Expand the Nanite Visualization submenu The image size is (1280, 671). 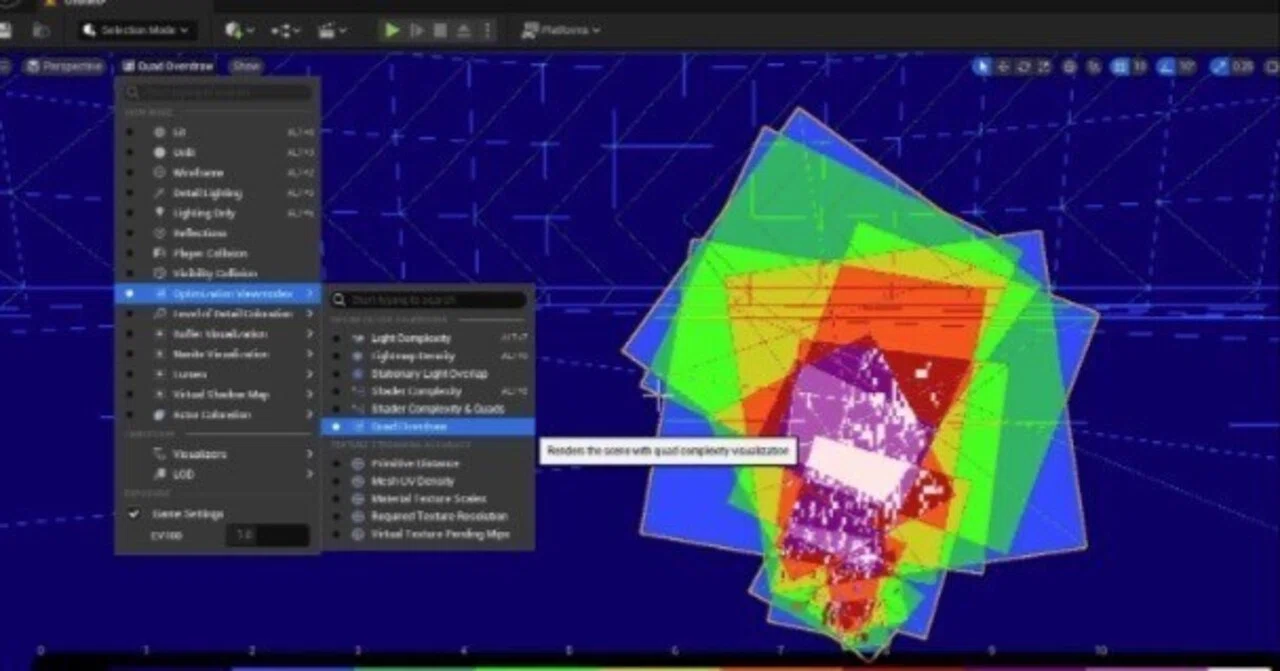217,354
